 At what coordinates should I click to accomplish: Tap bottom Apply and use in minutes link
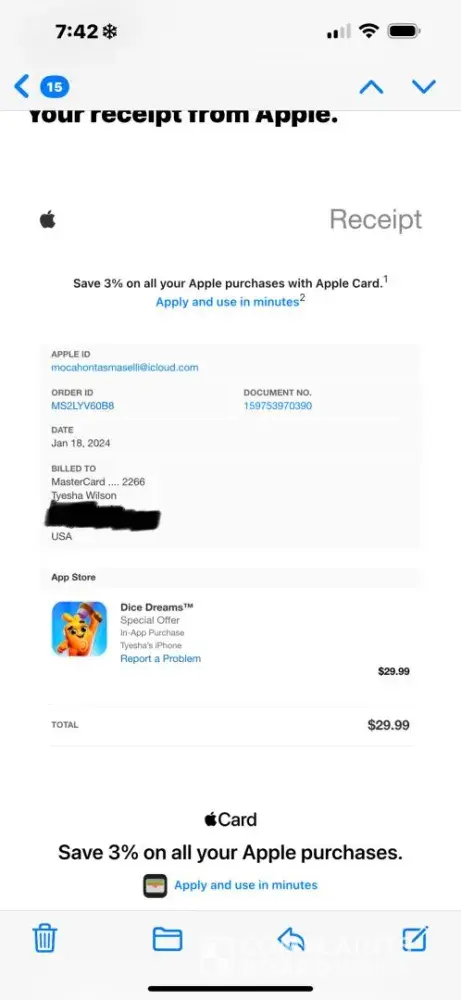(x=245, y=885)
